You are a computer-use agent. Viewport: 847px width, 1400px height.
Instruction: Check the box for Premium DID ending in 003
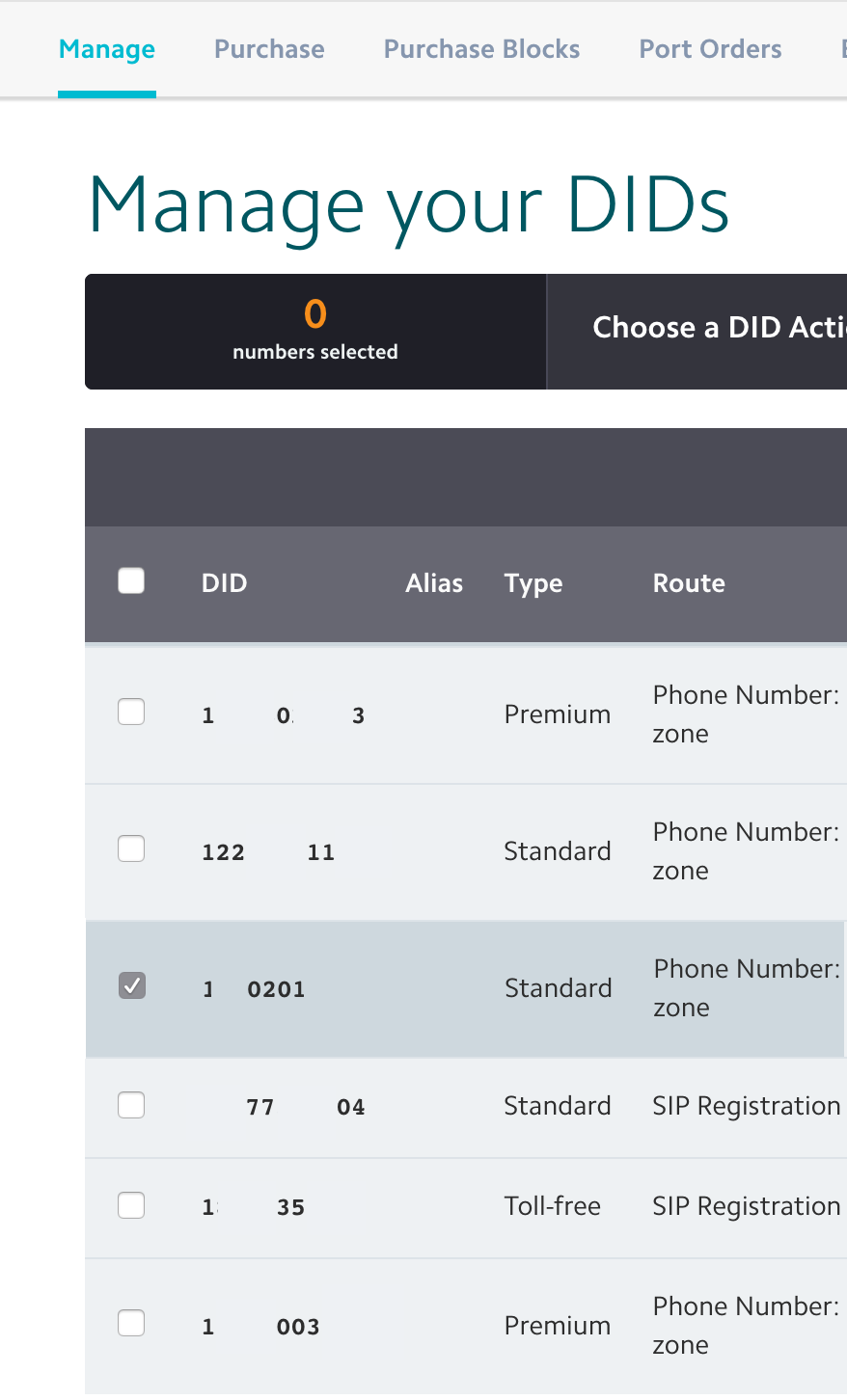131,1323
